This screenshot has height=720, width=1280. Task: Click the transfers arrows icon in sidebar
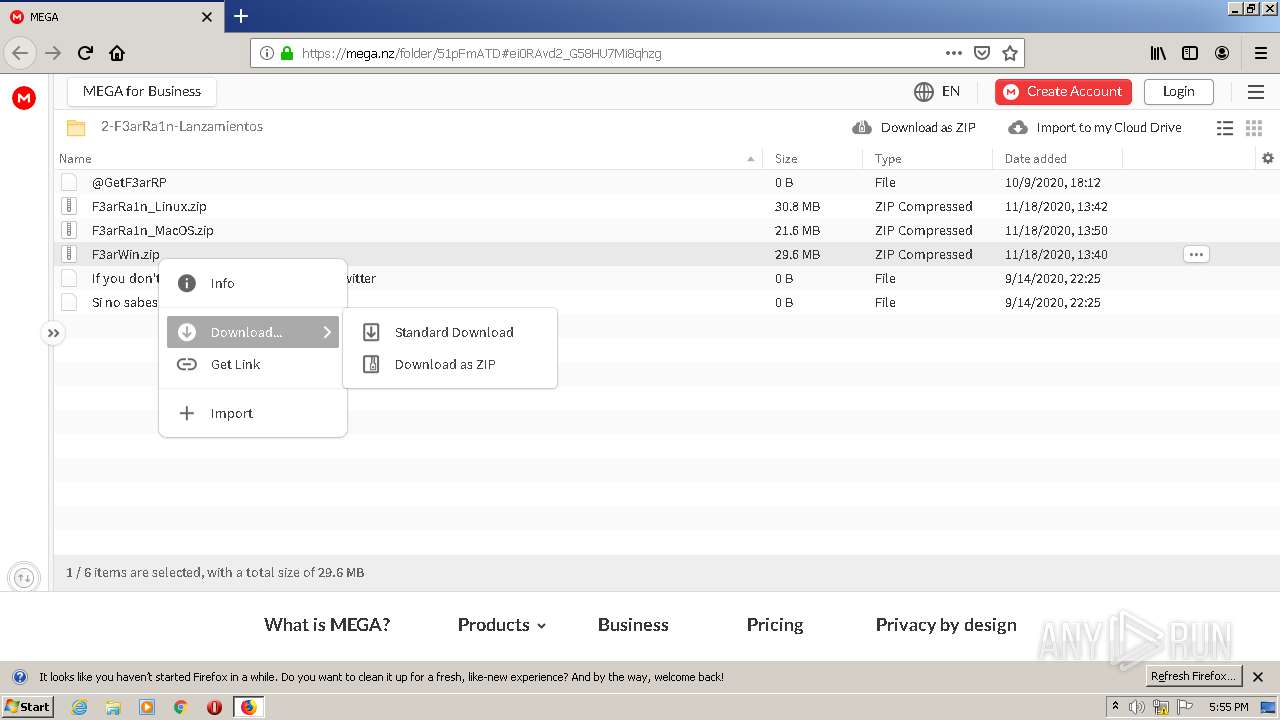click(24, 577)
